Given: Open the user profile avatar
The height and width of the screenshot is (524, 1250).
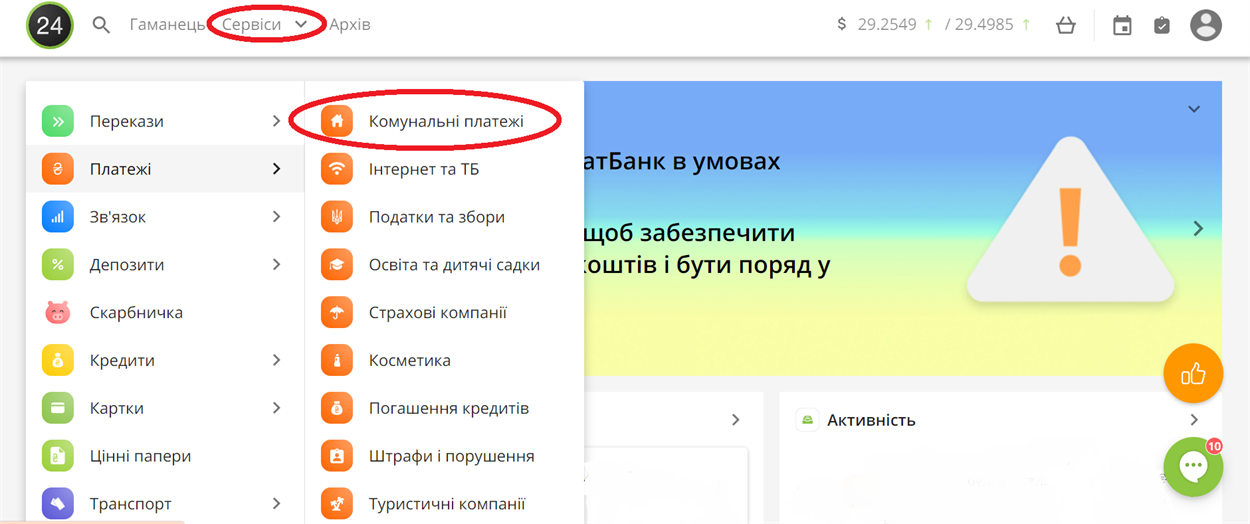Looking at the screenshot, I should tap(1206, 25).
